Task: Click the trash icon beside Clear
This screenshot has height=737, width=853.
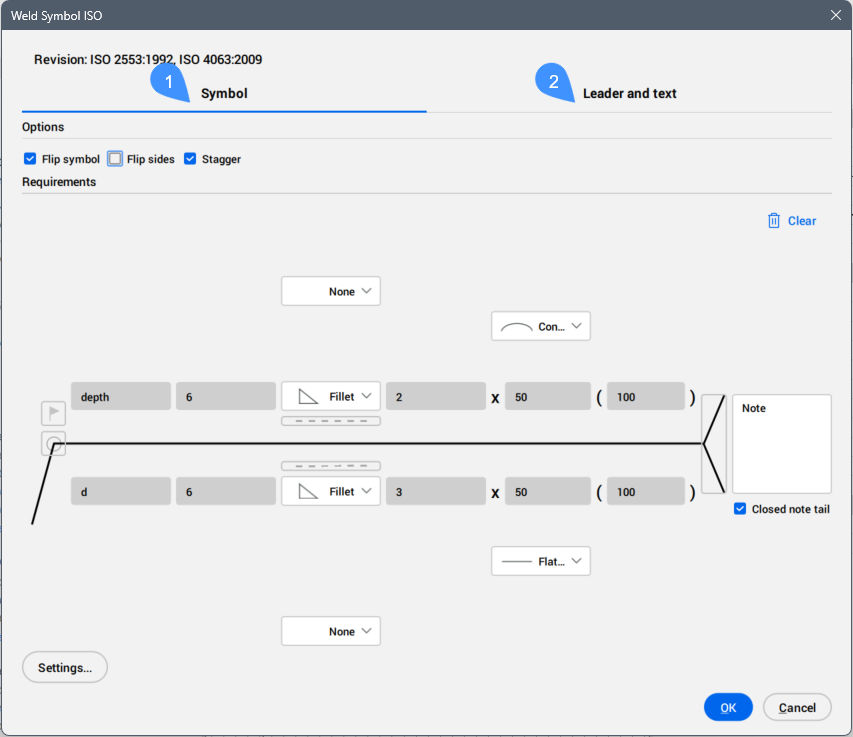Action: tap(773, 221)
